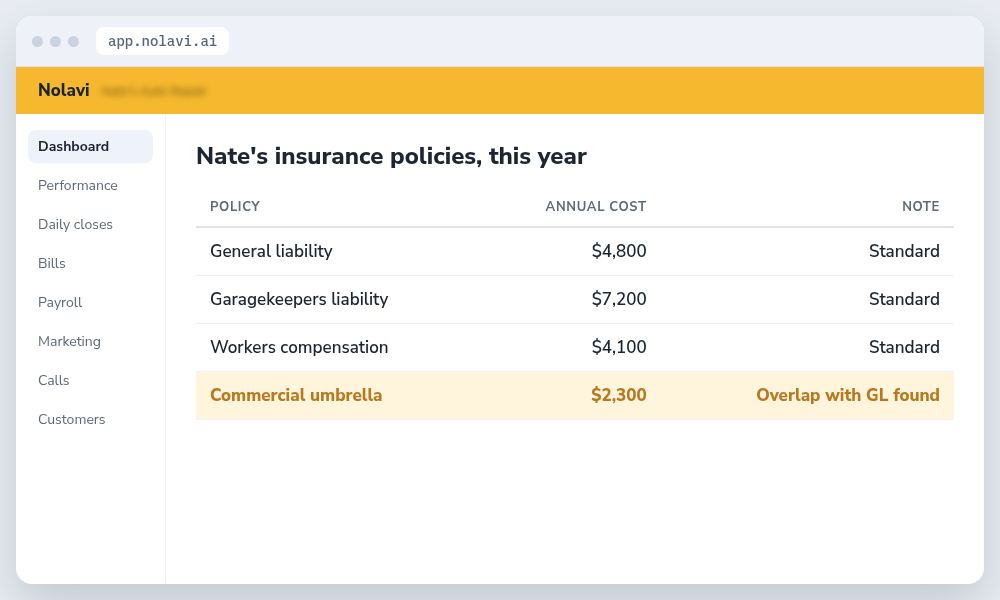The image size is (1000, 600).
Task: Select the General liability policy name
Action: [x=271, y=251]
